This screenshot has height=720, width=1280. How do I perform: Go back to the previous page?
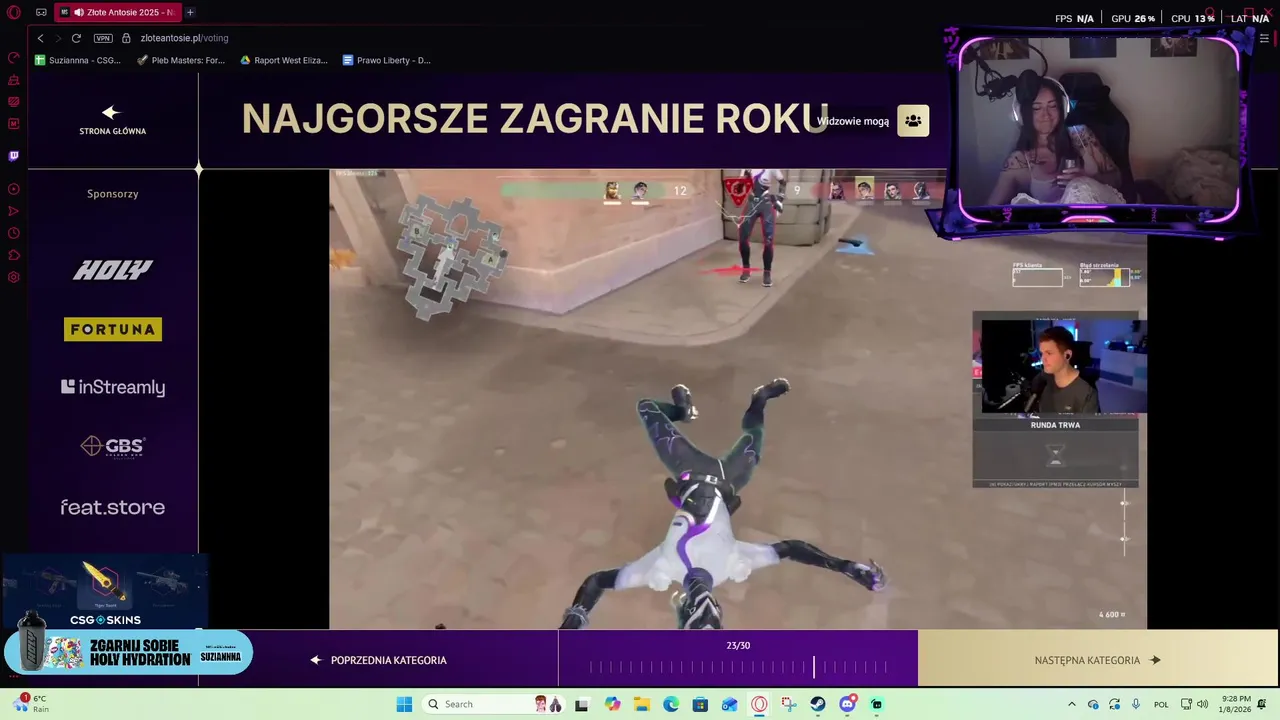tap(40, 38)
